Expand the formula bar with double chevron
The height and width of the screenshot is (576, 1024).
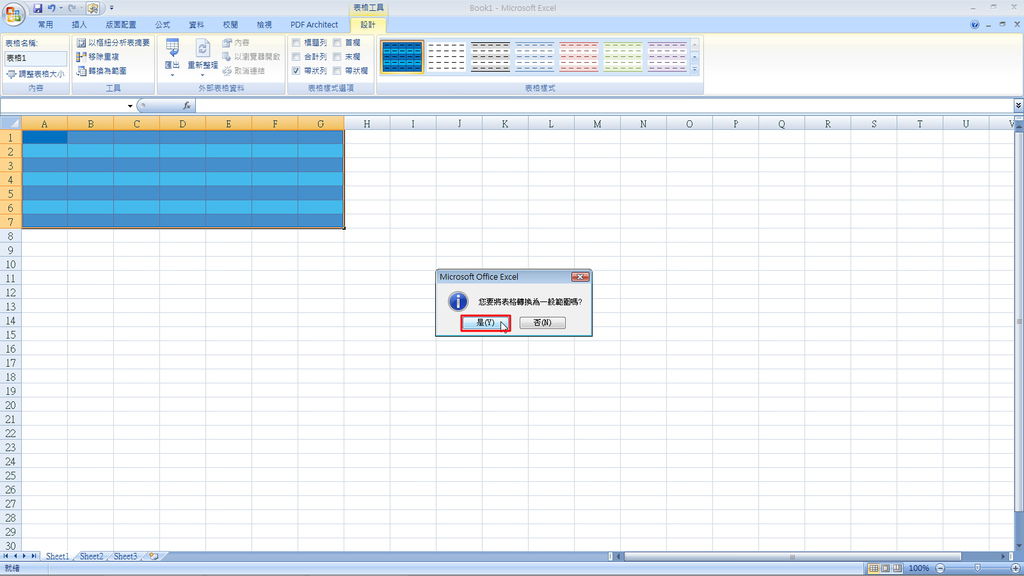(x=1018, y=106)
